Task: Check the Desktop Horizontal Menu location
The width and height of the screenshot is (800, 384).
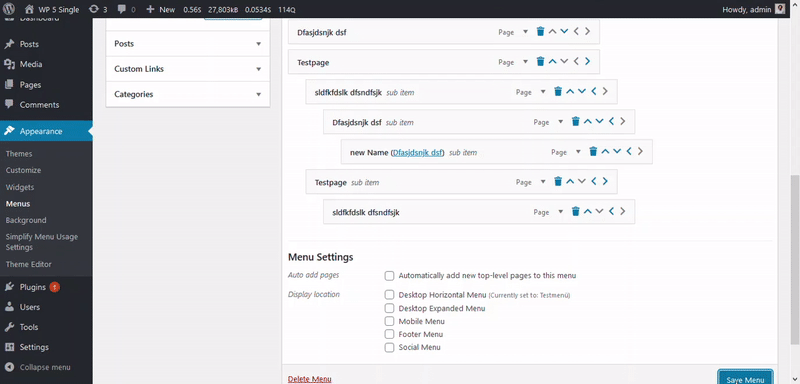Action: (x=389, y=295)
